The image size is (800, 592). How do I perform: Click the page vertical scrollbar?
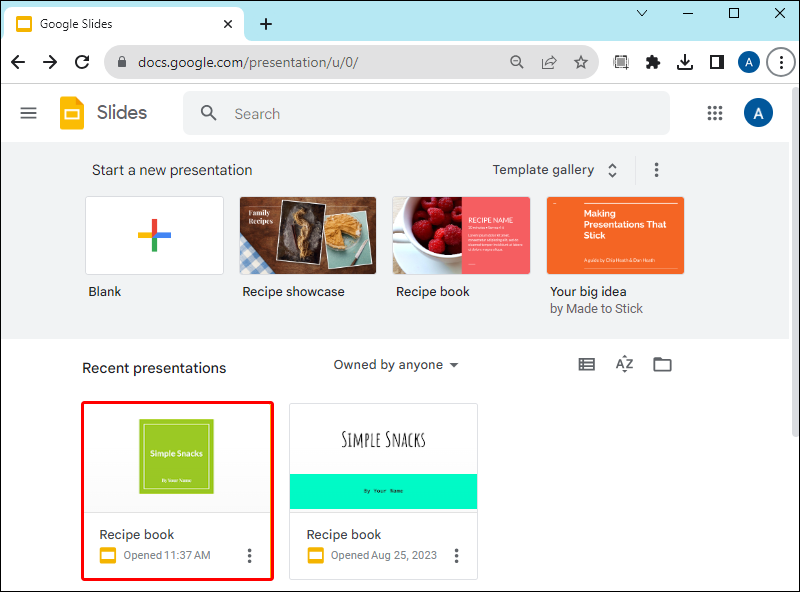795,260
